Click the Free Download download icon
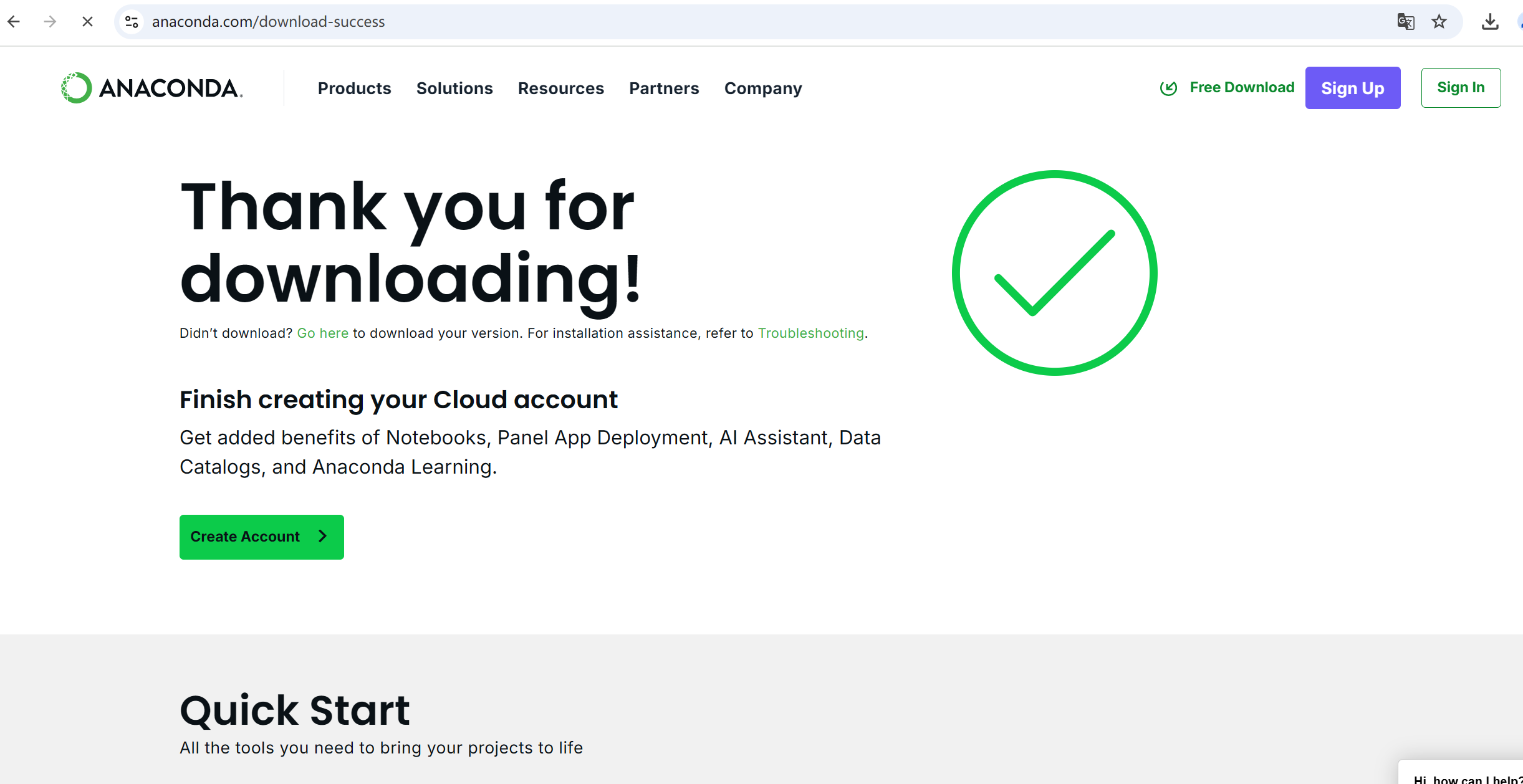1523x784 pixels. tap(1168, 88)
